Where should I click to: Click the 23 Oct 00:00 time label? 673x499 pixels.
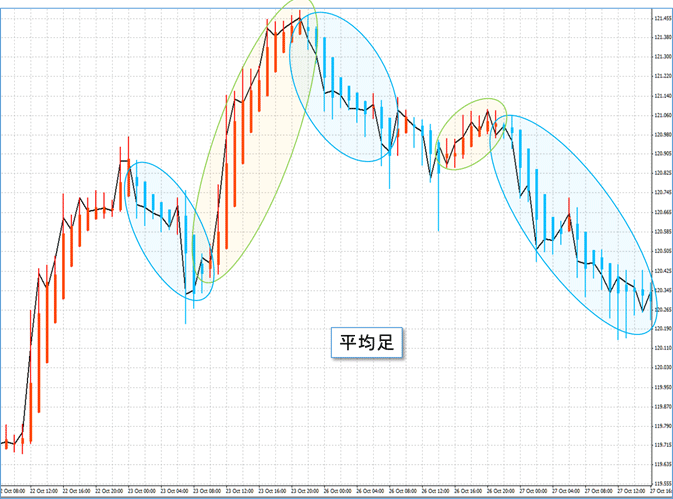(138, 492)
